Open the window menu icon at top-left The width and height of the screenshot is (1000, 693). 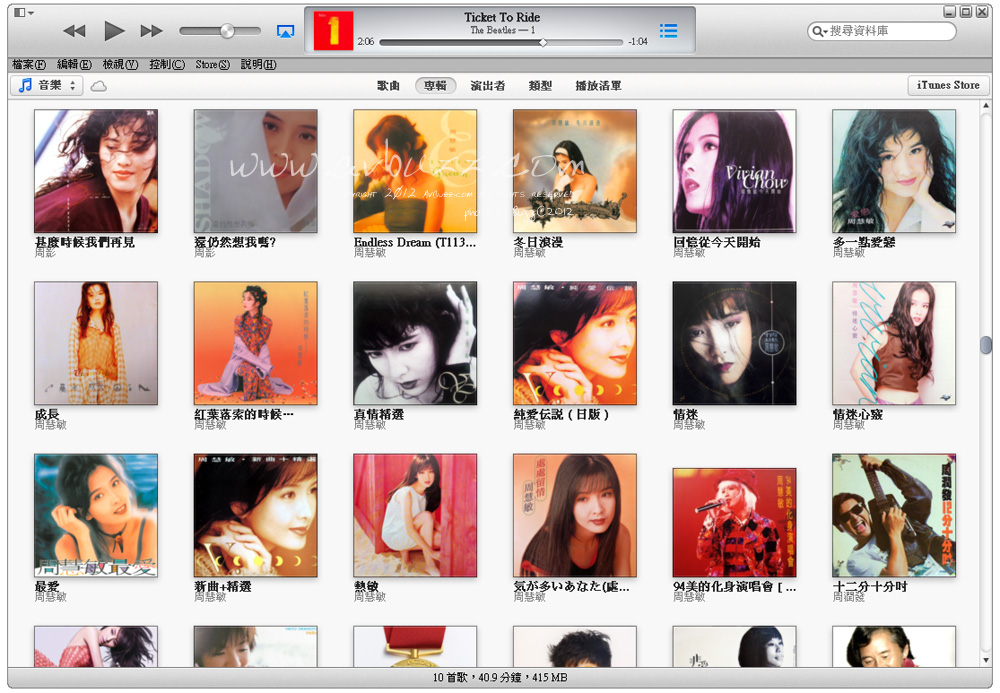[24, 12]
